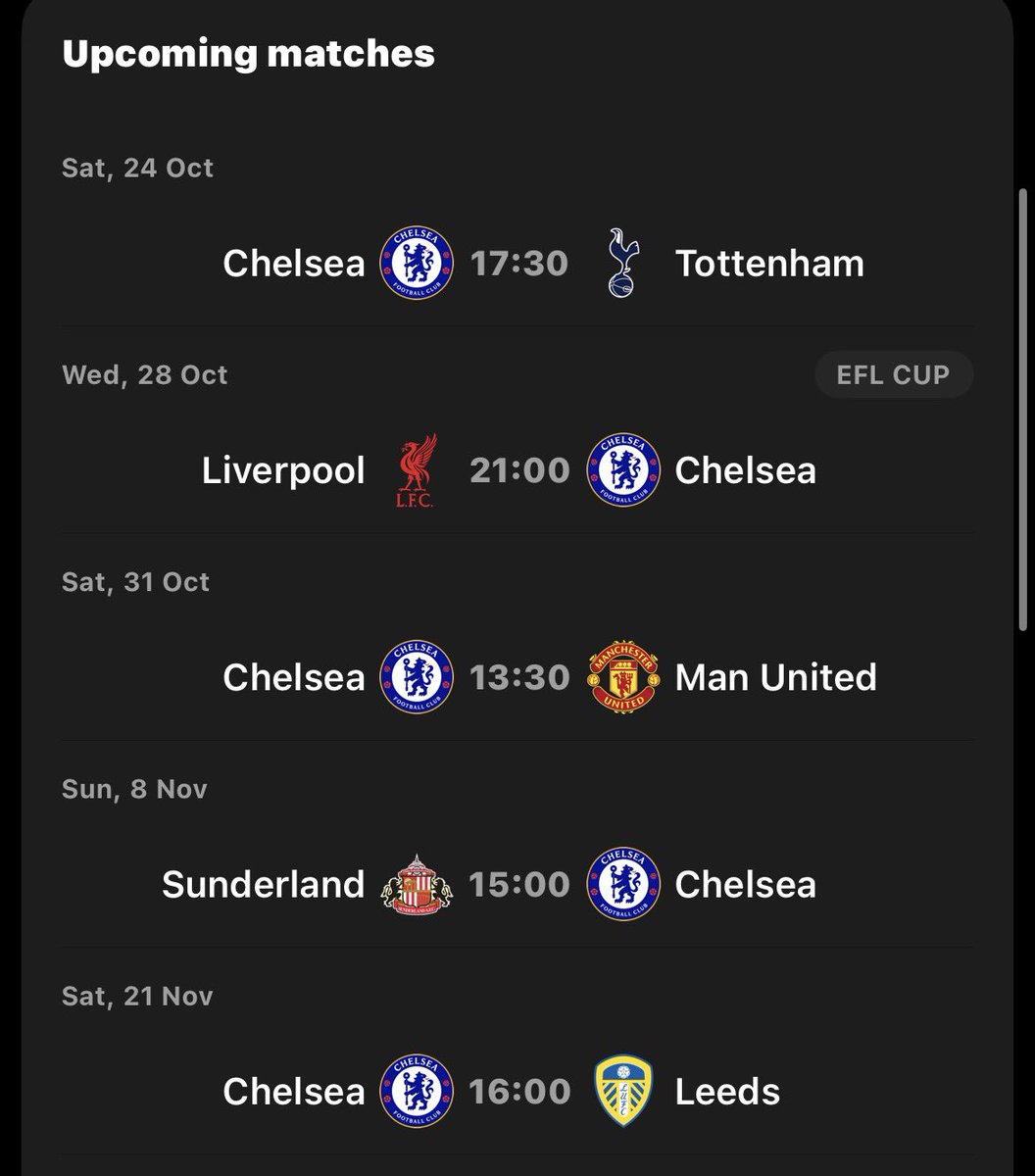Tap Chelsea crest in Leeds fixture
The image size is (1035, 1176).
click(x=417, y=1091)
